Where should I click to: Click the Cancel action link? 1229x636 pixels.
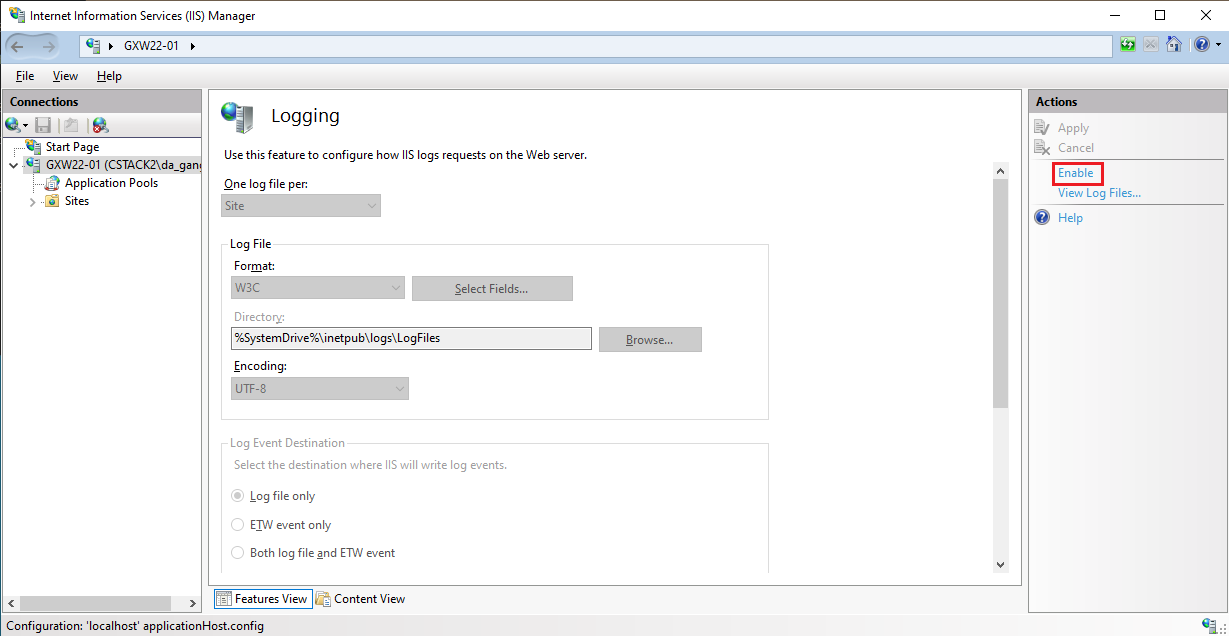point(1076,148)
